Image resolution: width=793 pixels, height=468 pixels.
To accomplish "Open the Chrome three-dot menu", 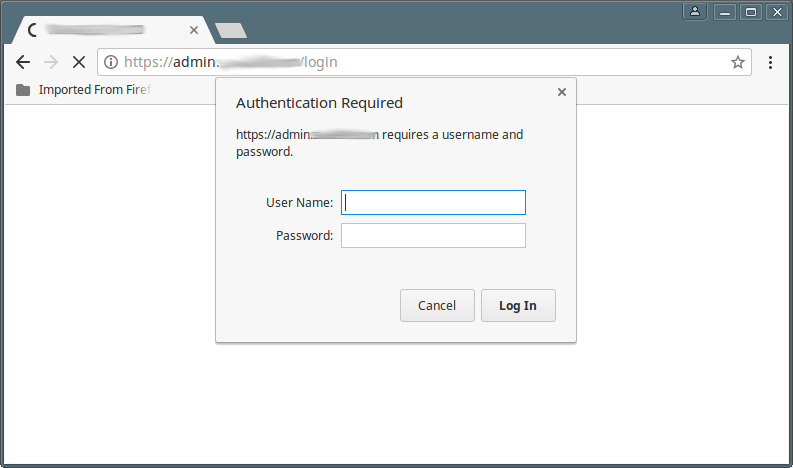I will 770,62.
